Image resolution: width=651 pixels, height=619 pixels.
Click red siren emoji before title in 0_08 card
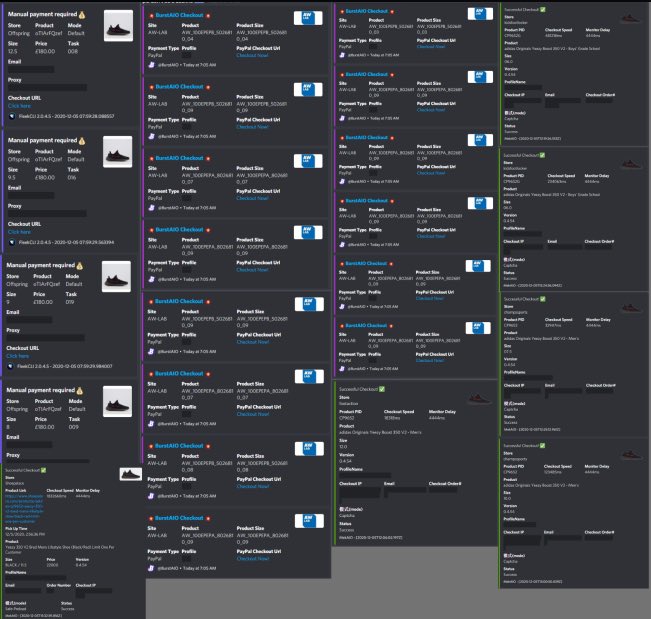tap(151, 446)
